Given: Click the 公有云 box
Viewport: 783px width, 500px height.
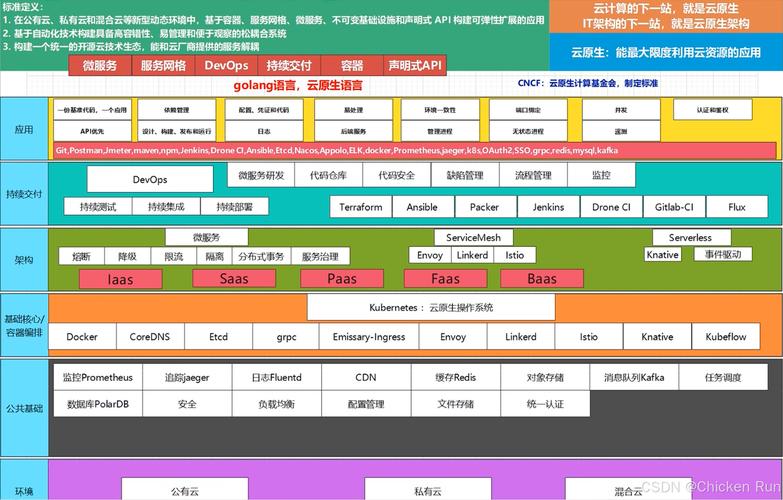Looking at the screenshot, I should click(185, 489).
